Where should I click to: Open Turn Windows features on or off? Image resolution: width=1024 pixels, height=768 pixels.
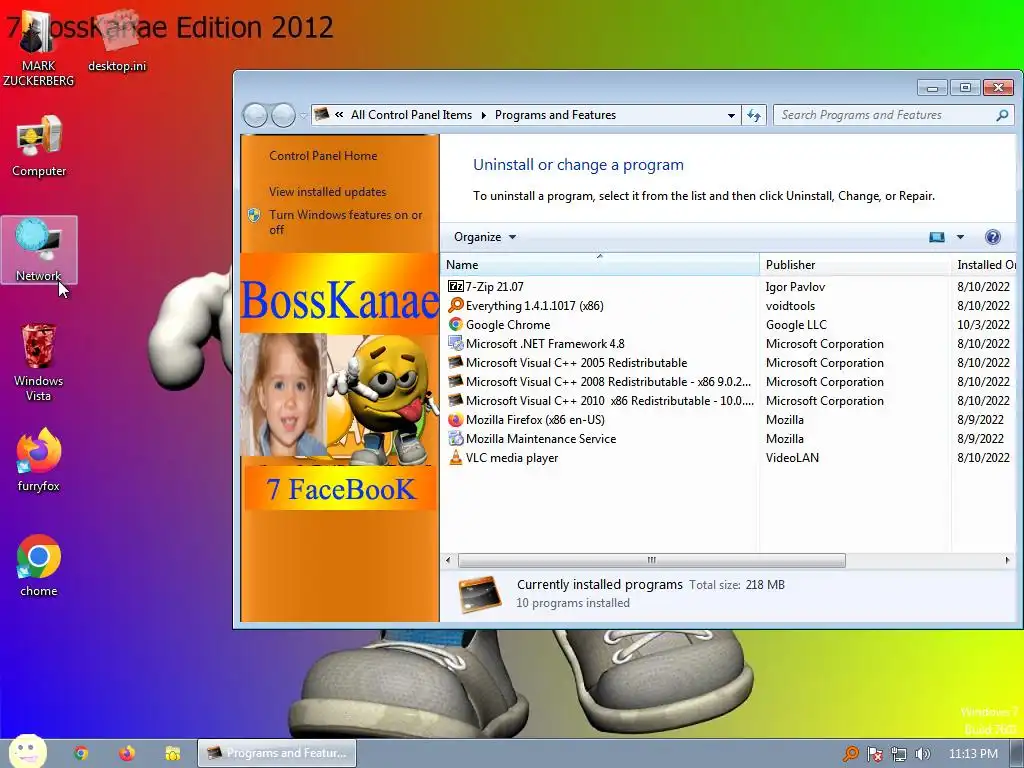click(x=345, y=222)
